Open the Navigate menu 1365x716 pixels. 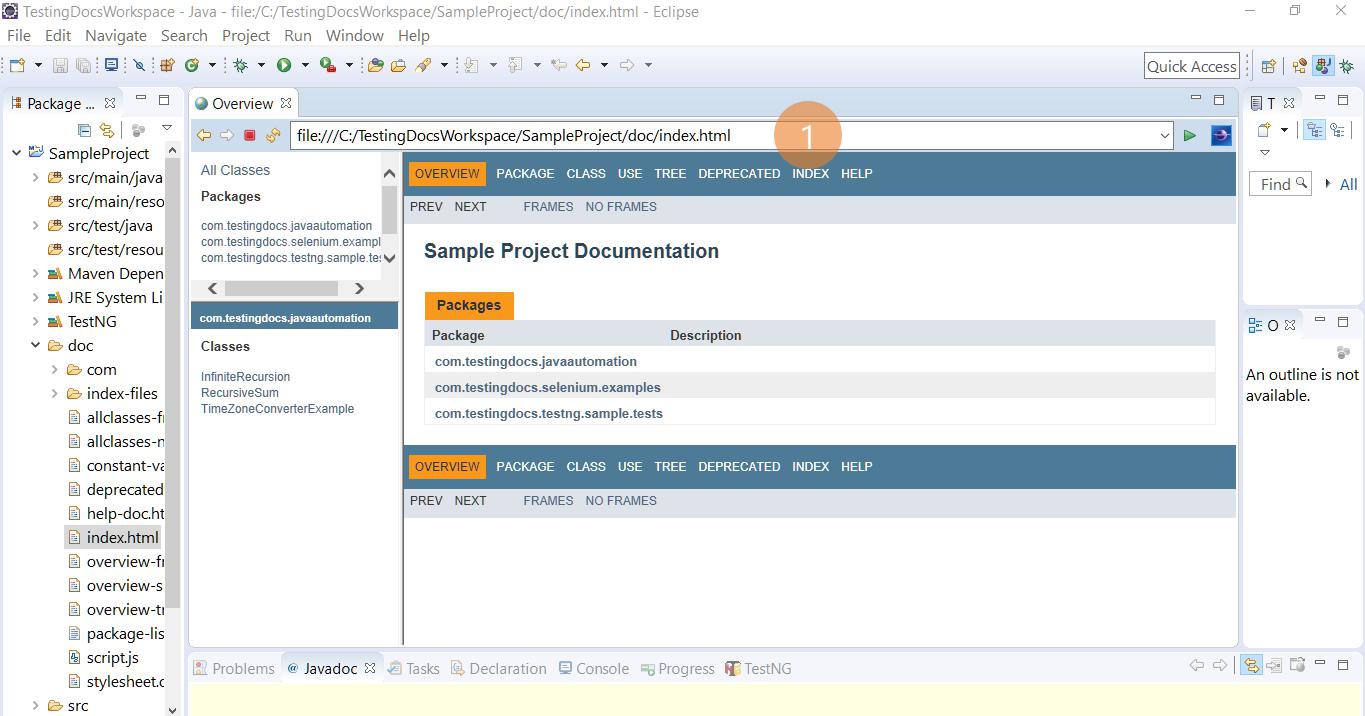click(x=116, y=35)
